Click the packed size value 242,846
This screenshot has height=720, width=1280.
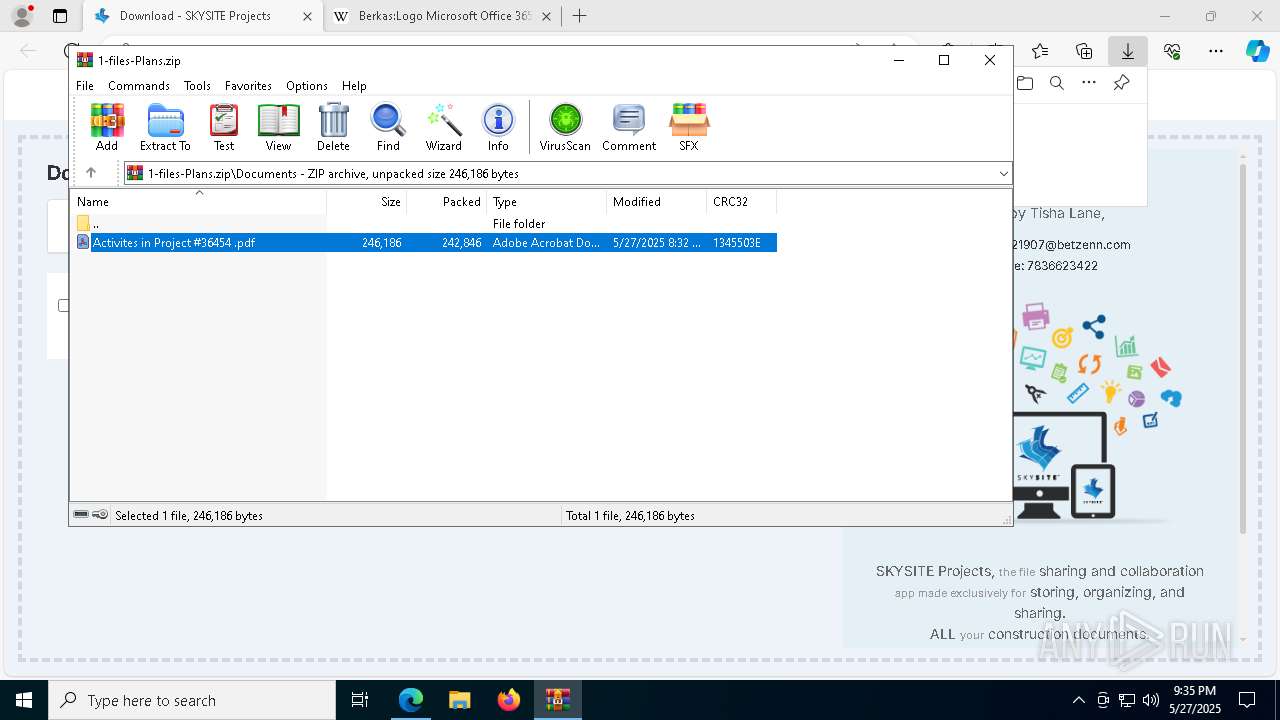(461, 243)
